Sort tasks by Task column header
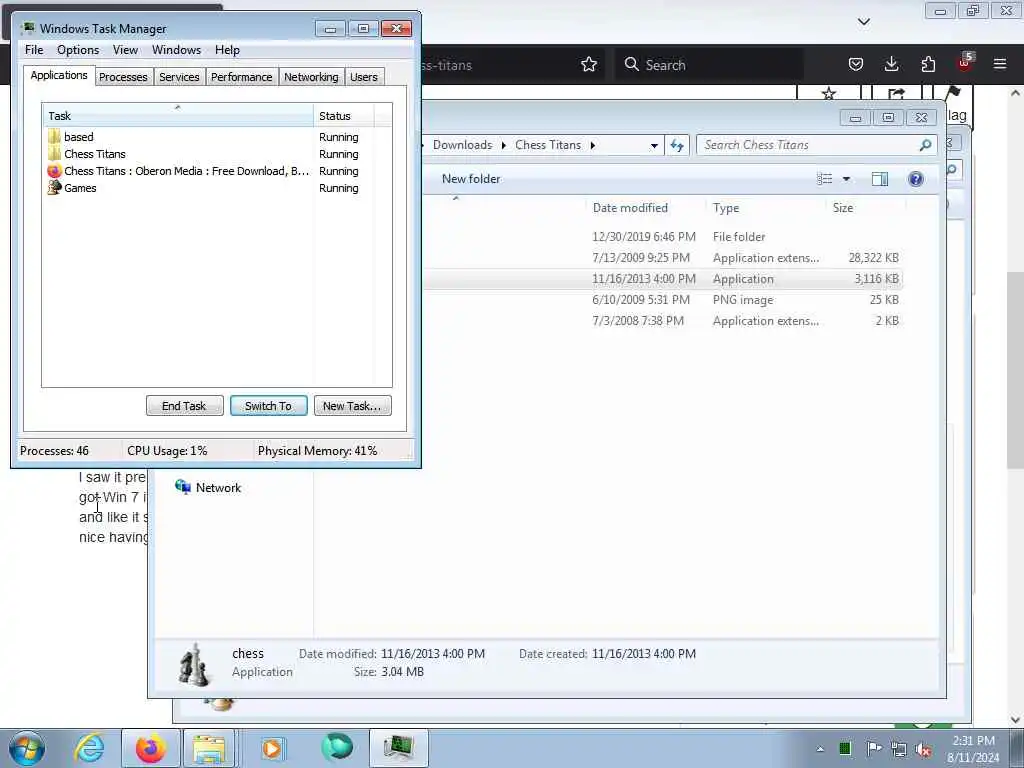The height and width of the screenshot is (768, 1024). [x=178, y=116]
